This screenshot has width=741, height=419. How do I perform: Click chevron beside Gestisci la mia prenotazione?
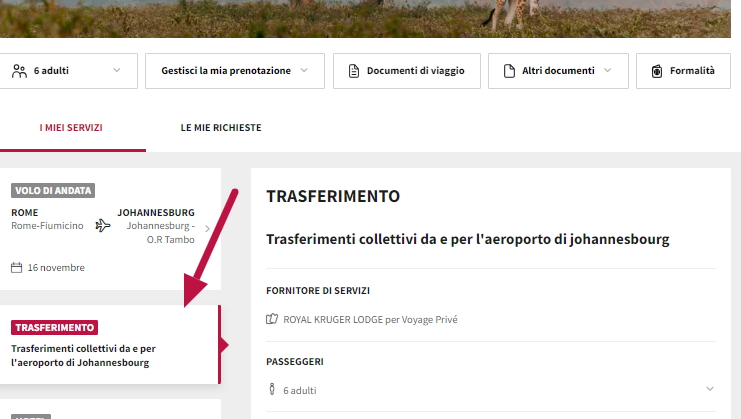[x=304, y=70]
